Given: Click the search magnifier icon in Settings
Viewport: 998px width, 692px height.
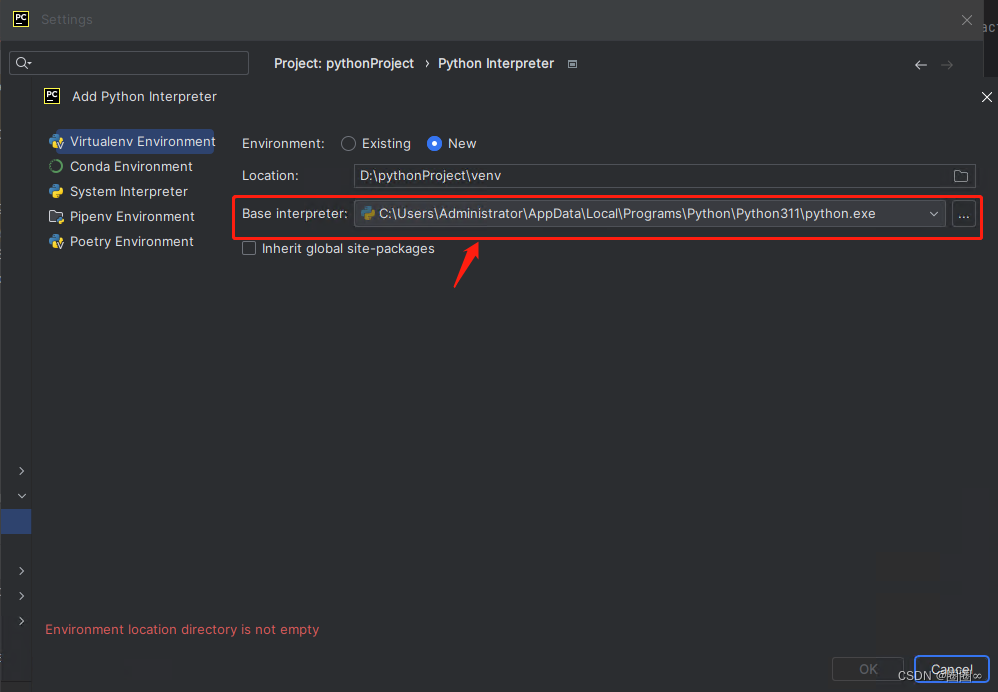Looking at the screenshot, I should click(x=23, y=63).
